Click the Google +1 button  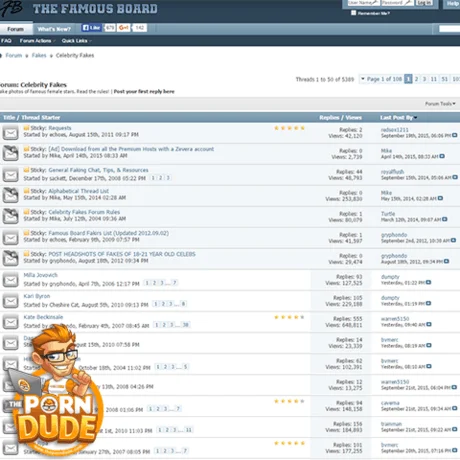pyautogui.click(x=124, y=28)
